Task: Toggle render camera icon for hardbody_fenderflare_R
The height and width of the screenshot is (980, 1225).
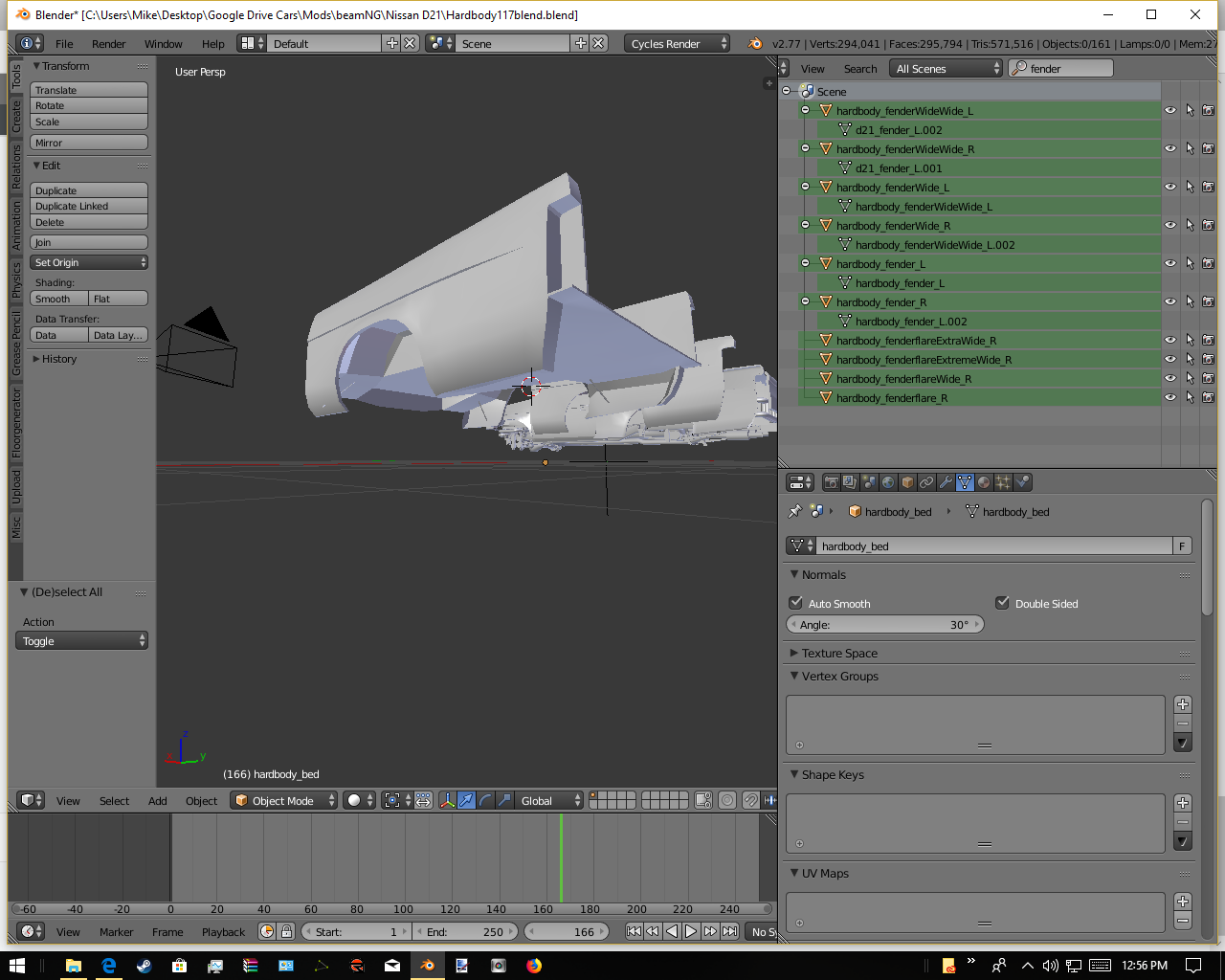Action: (1208, 397)
